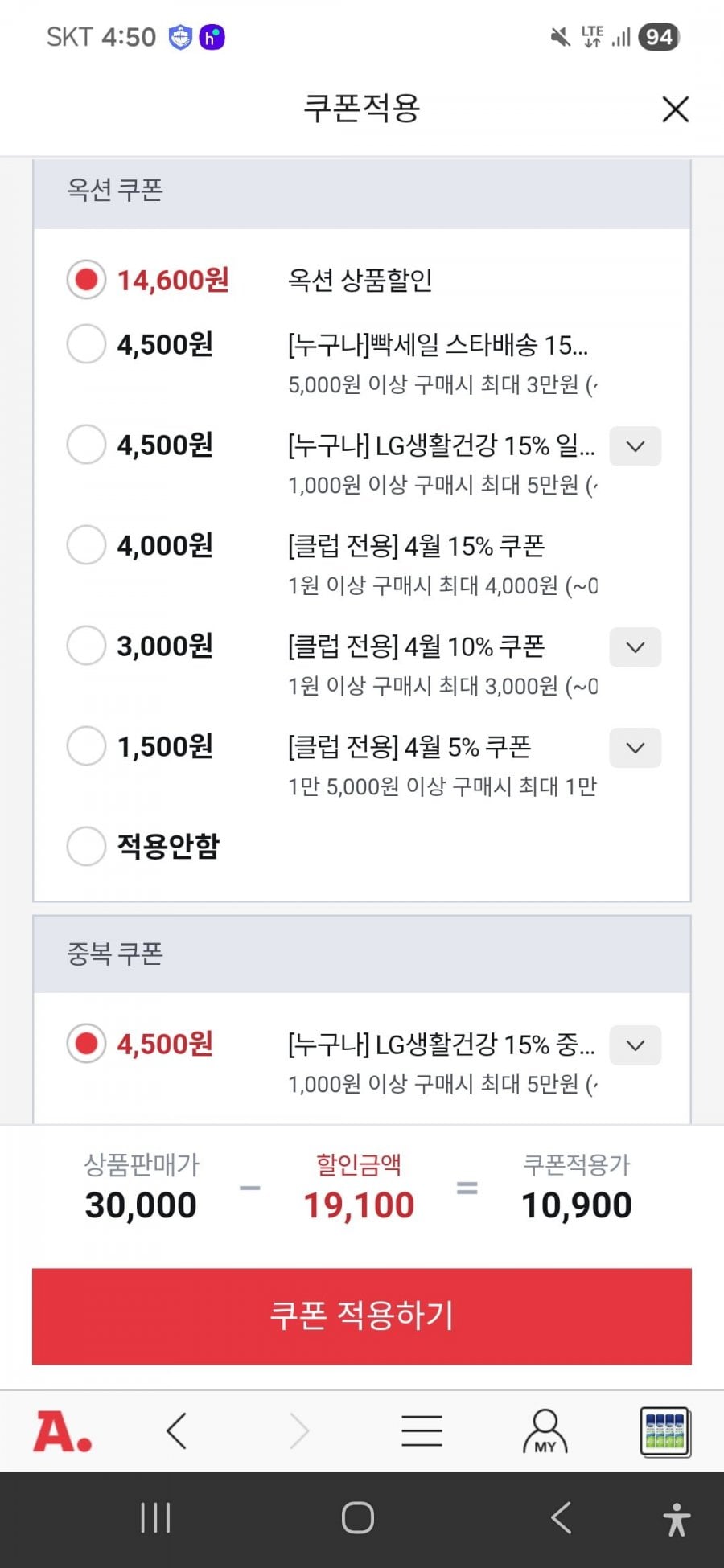Open the MY profile page icon

click(545, 1431)
